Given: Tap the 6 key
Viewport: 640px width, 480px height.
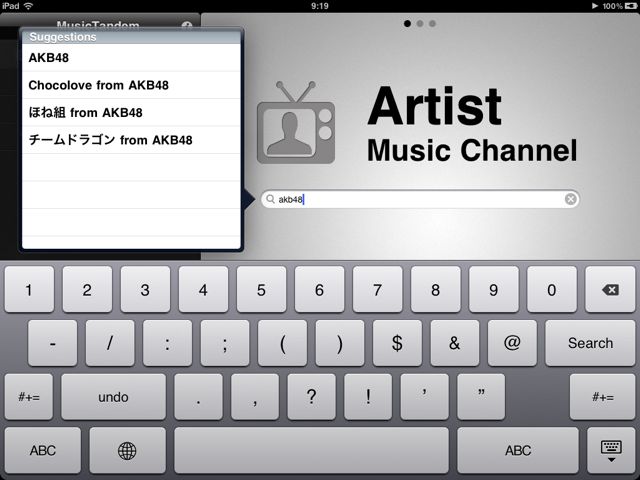Looking at the screenshot, I should 319,289.
